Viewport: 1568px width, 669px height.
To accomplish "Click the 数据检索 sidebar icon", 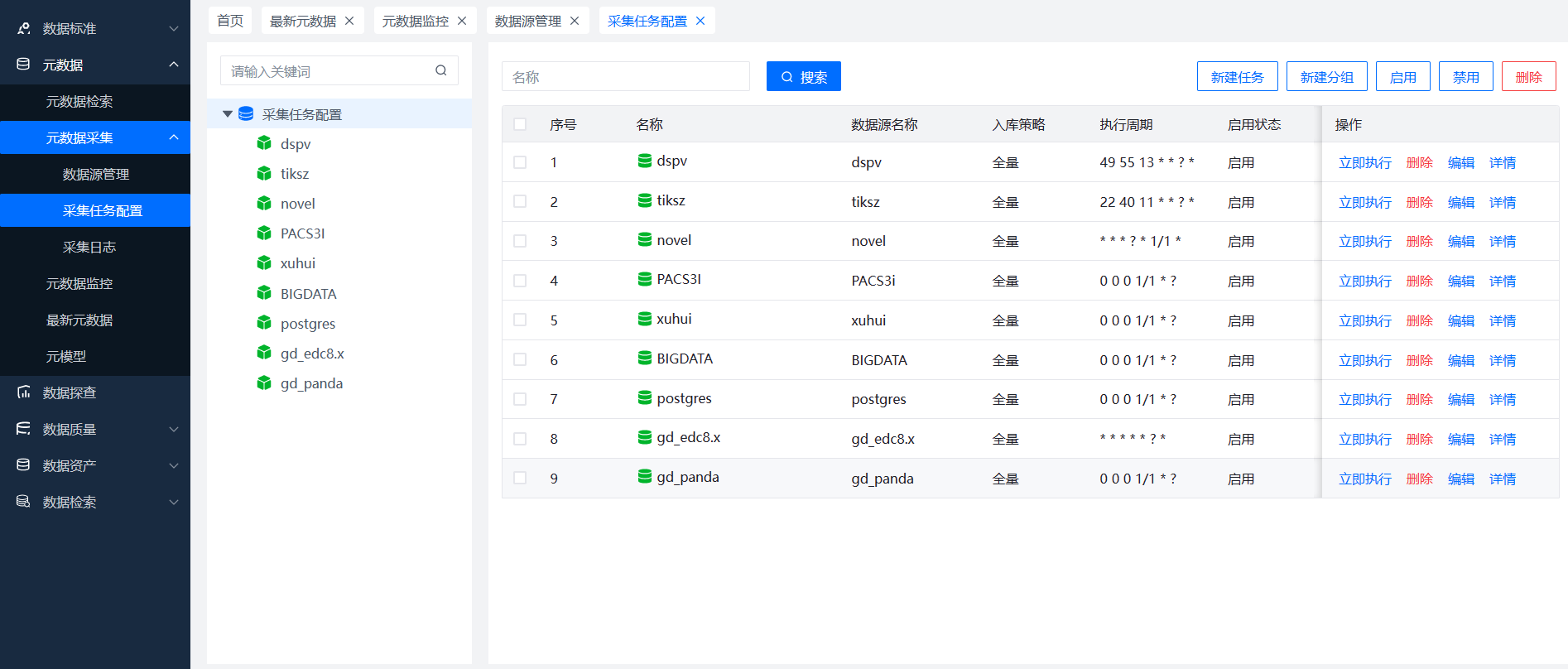I will tap(24, 502).
